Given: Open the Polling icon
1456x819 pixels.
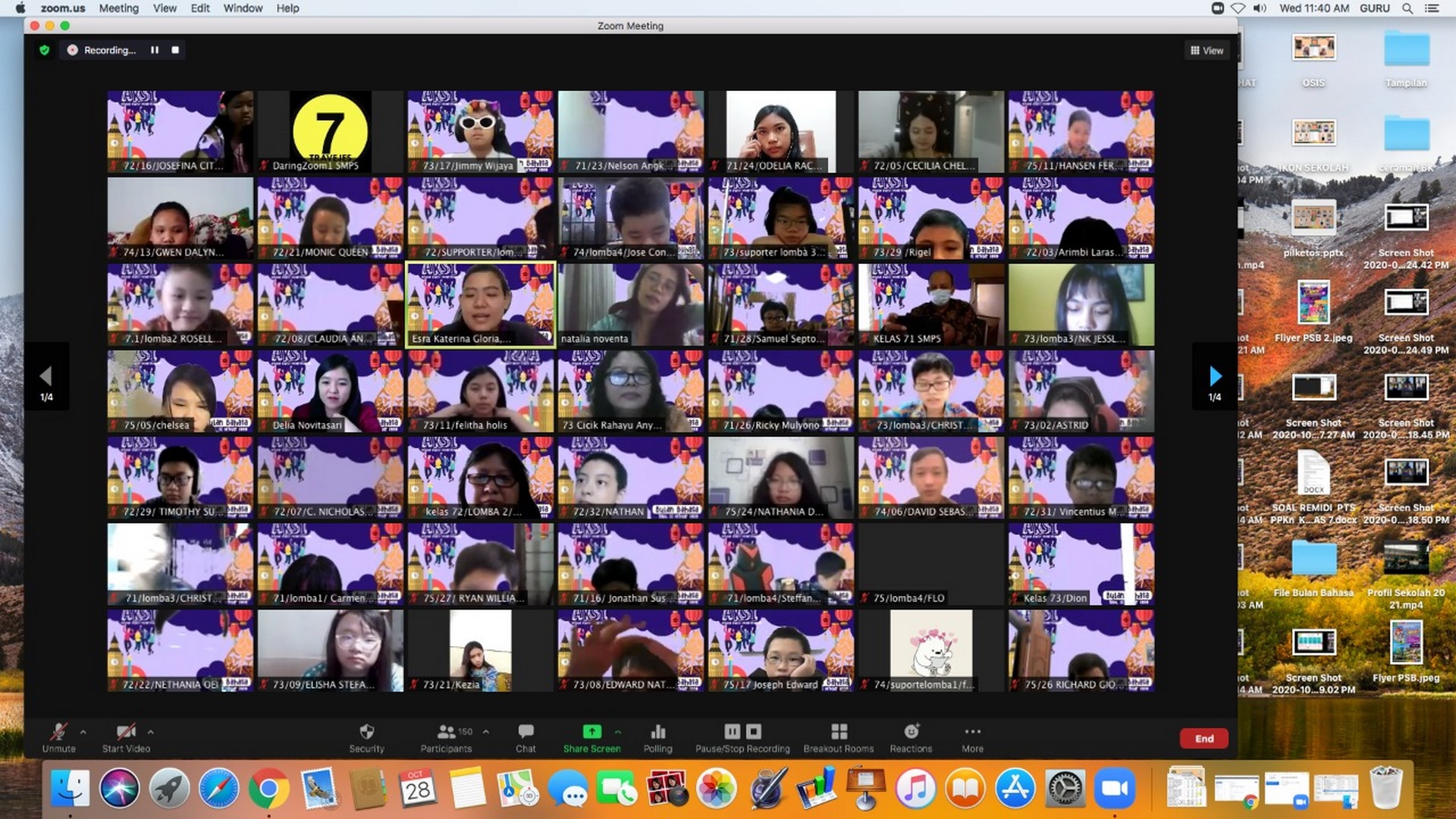Looking at the screenshot, I should (657, 732).
